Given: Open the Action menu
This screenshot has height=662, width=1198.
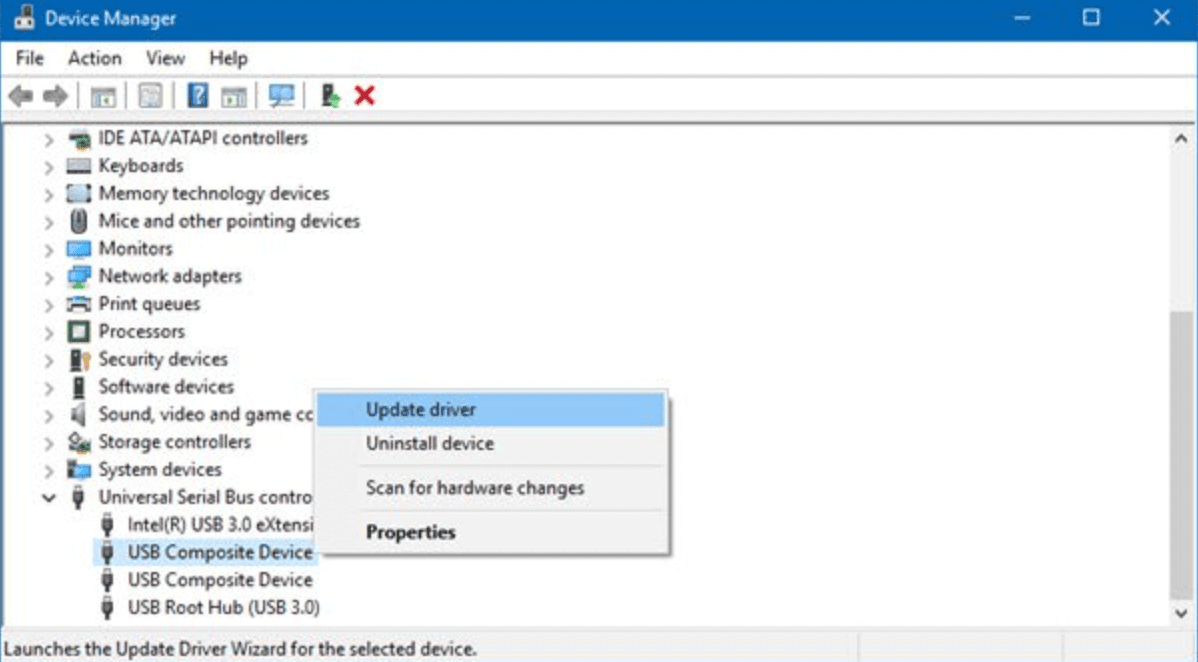Looking at the screenshot, I should tap(94, 58).
